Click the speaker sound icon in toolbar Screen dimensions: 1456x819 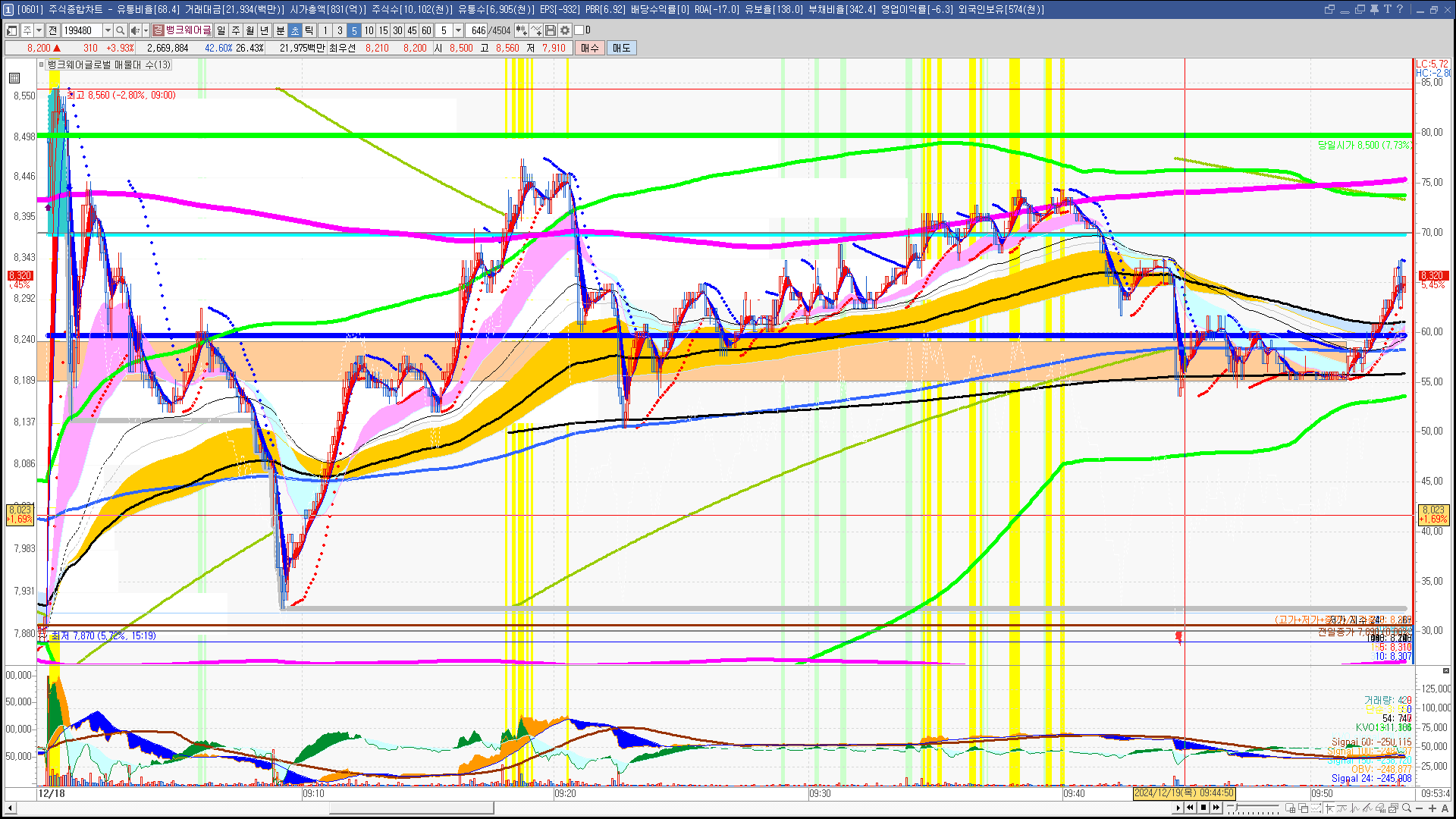click(x=134, y=30)
